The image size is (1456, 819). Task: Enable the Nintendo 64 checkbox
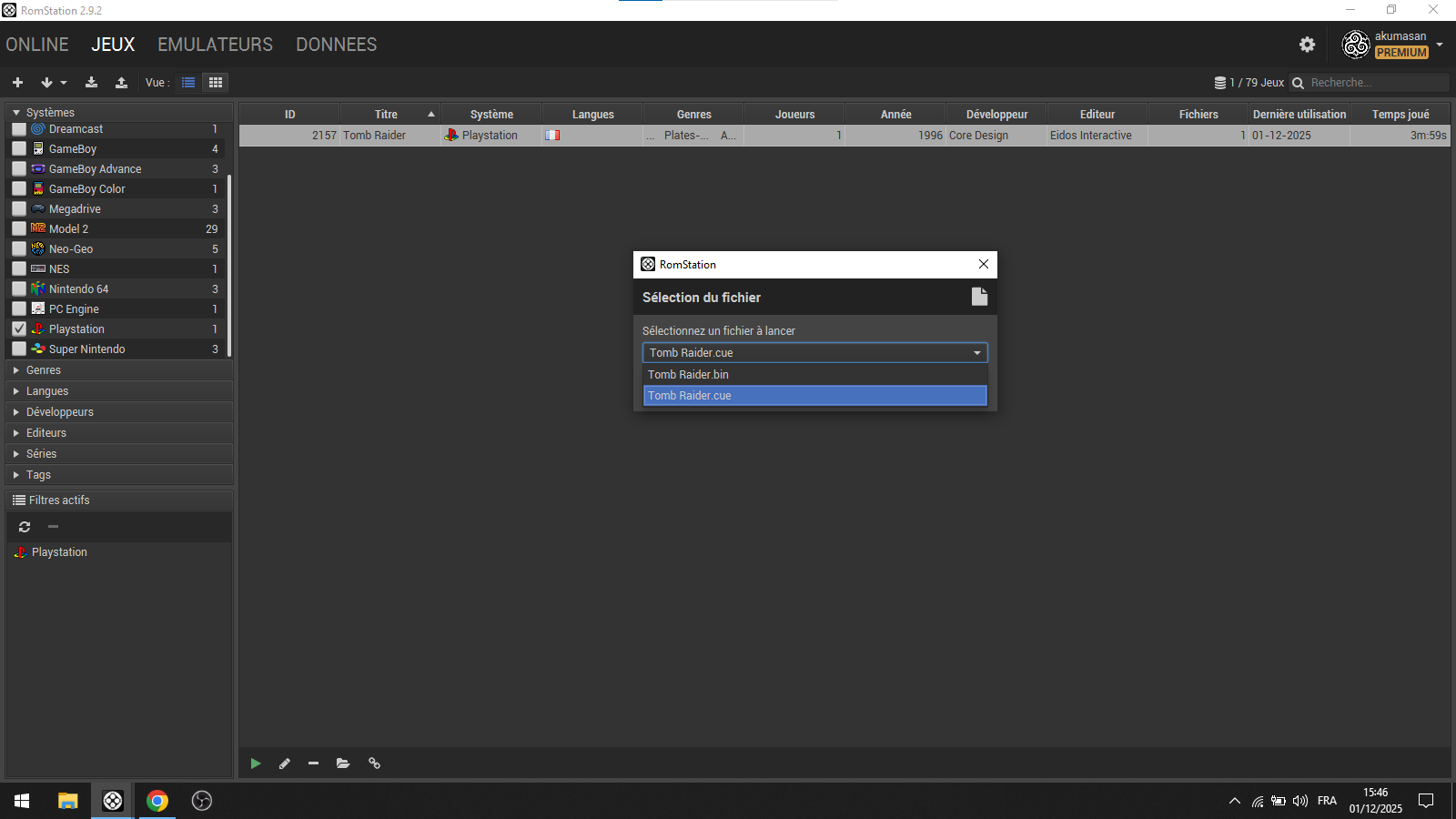click(19, 288)
